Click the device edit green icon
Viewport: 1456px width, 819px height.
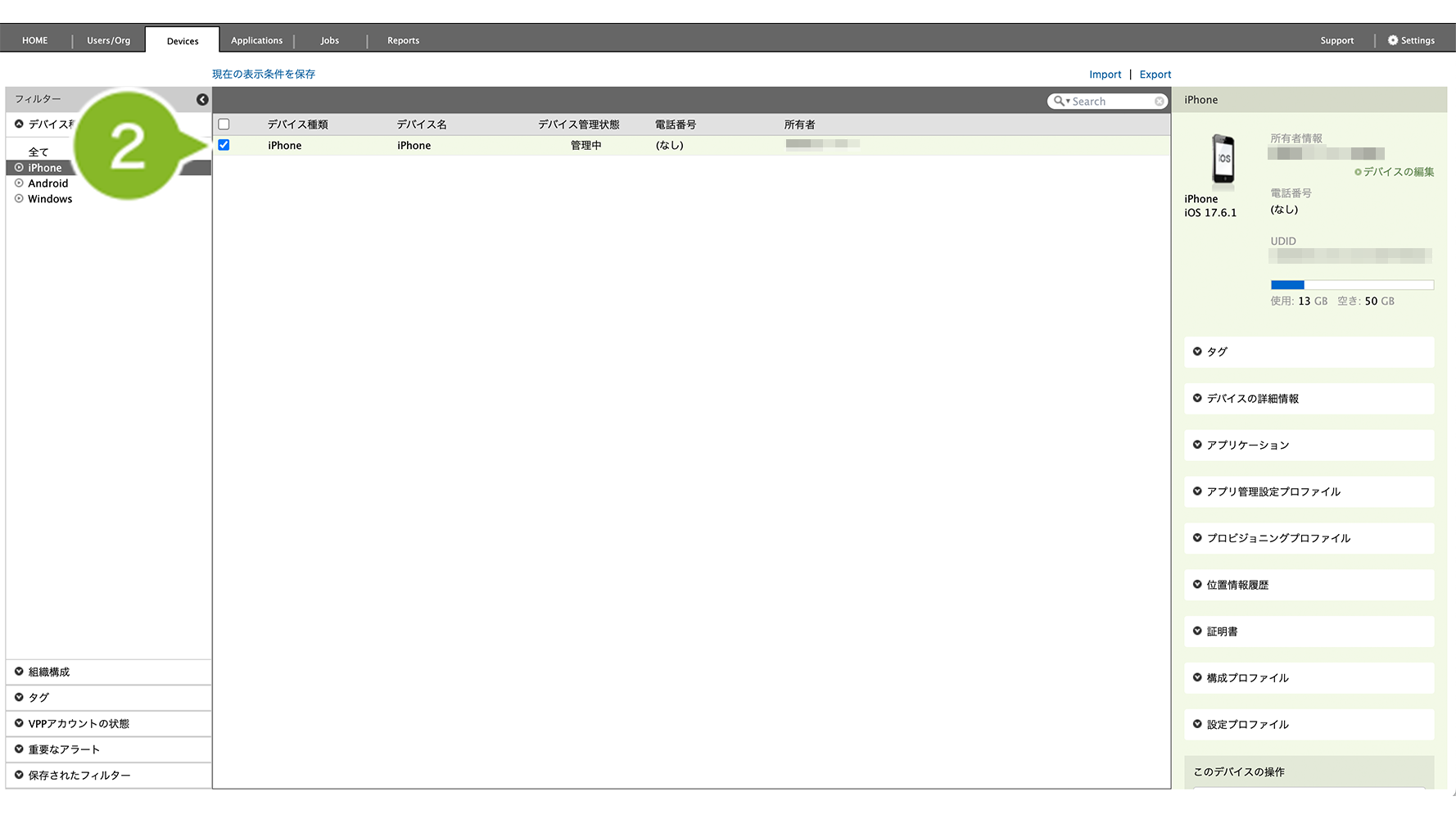1358,172
